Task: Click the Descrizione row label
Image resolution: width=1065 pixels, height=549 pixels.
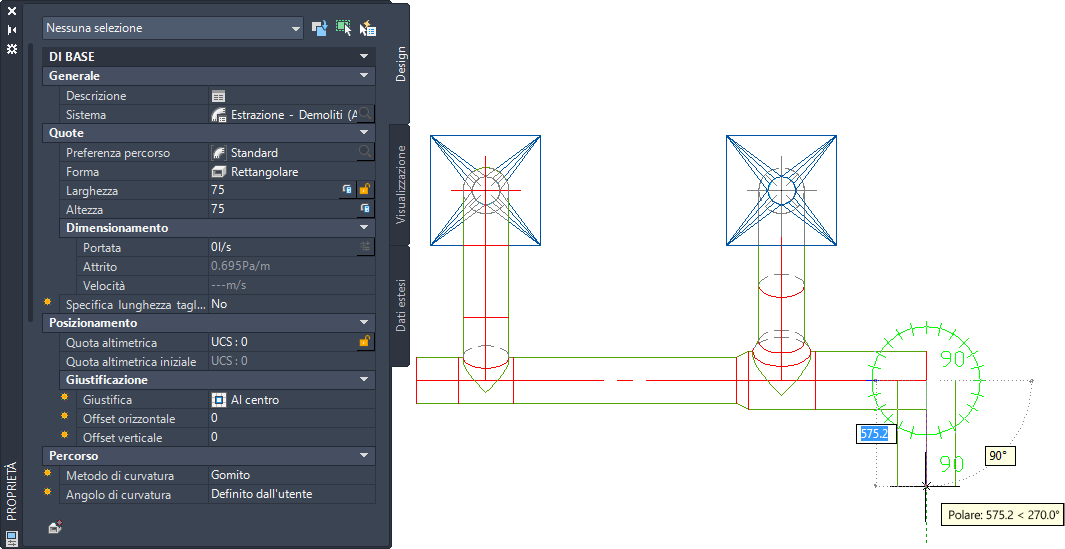Action: tap(96, 96)
